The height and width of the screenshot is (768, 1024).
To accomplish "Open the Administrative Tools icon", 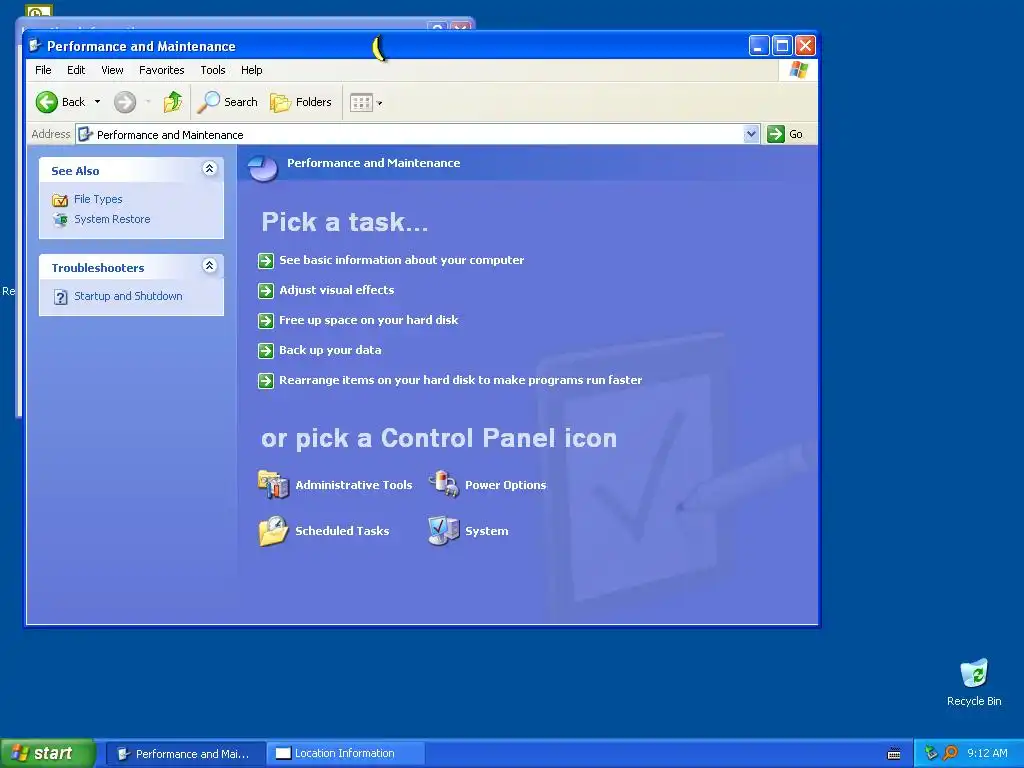I will [x=274, y=484].
